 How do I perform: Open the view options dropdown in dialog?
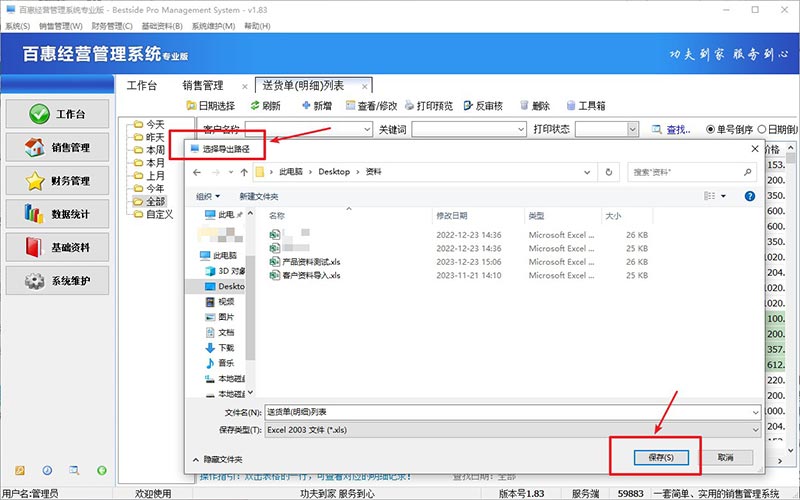723,196
